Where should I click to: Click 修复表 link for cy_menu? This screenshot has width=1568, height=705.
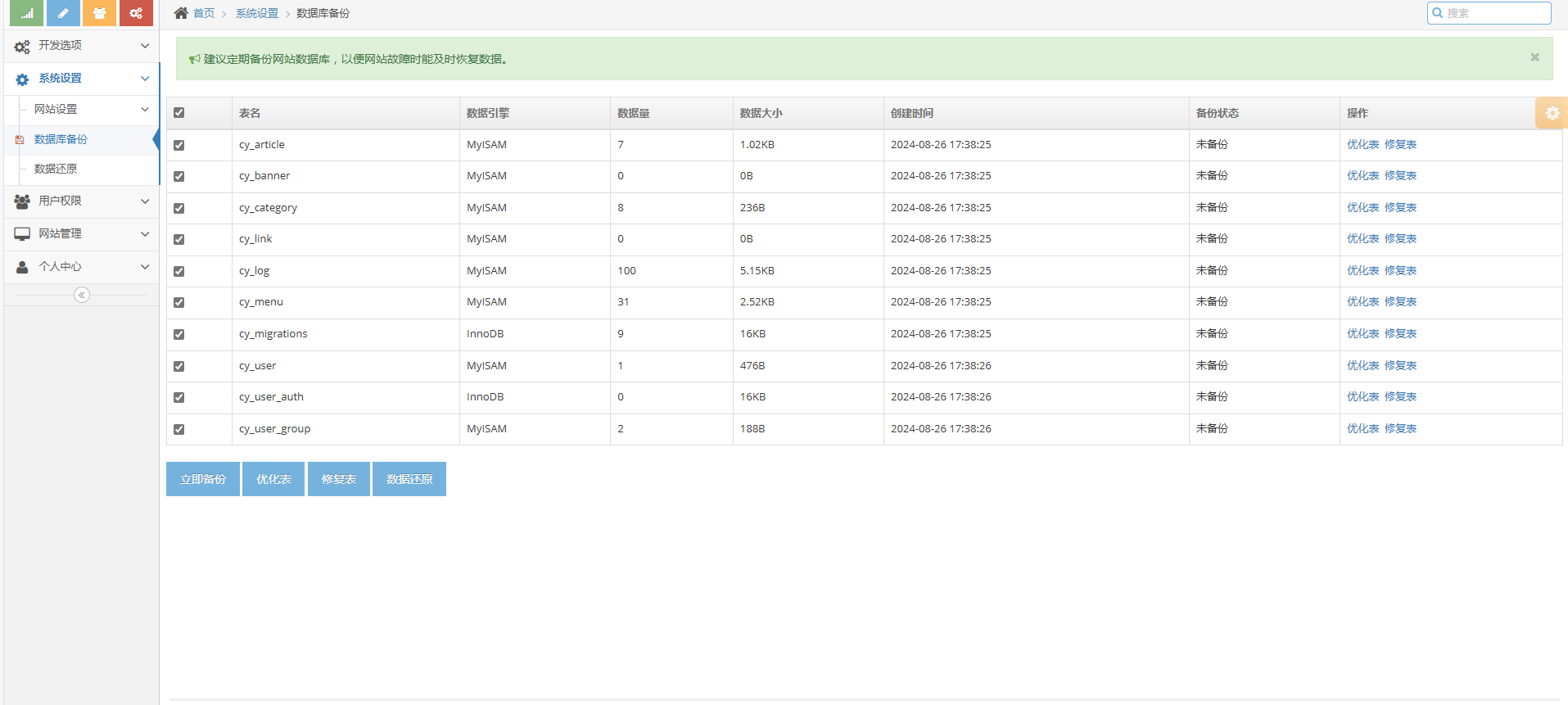[x=1401, y=301]
